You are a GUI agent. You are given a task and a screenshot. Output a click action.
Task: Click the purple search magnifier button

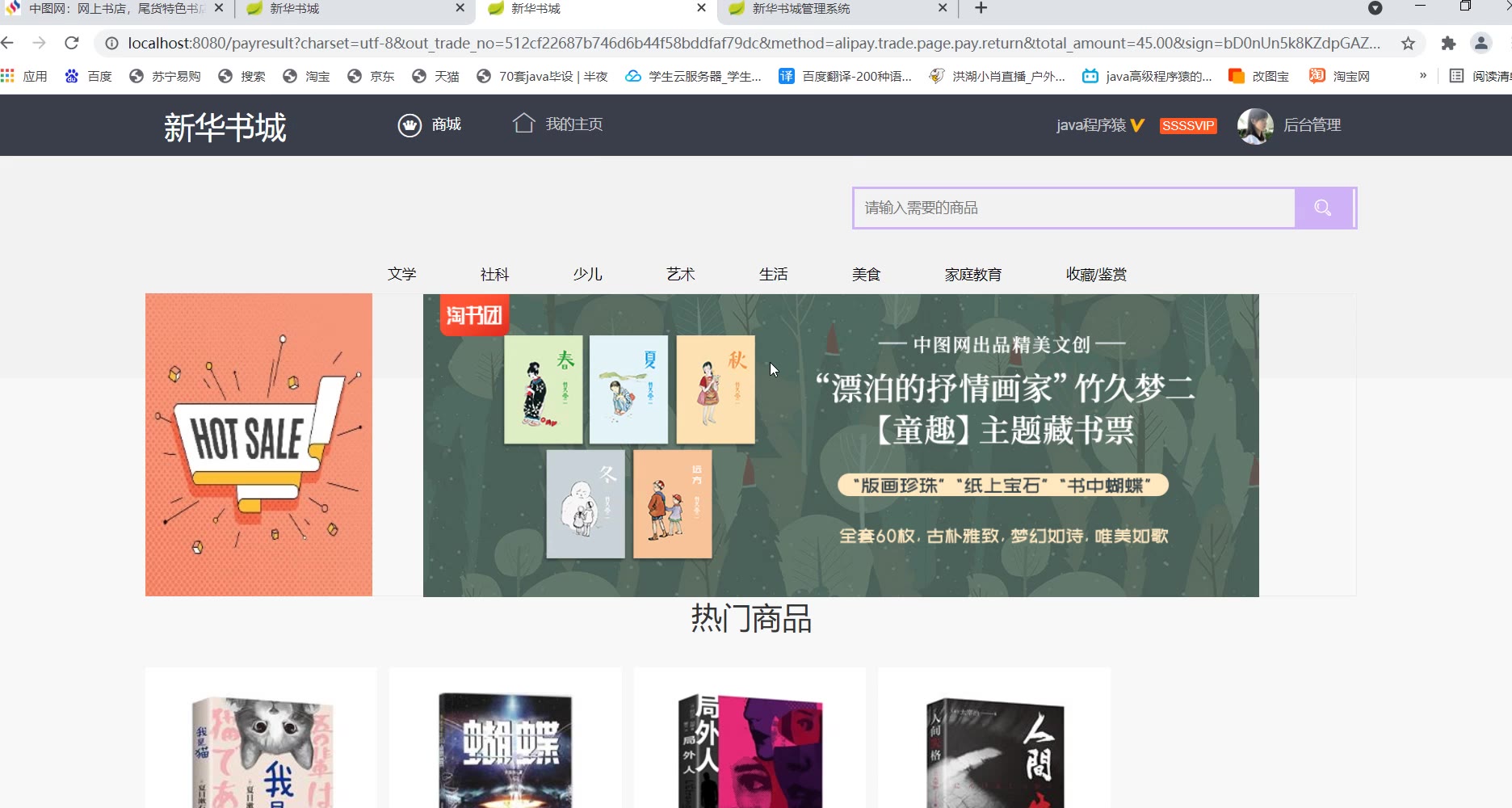(1323, 208)
